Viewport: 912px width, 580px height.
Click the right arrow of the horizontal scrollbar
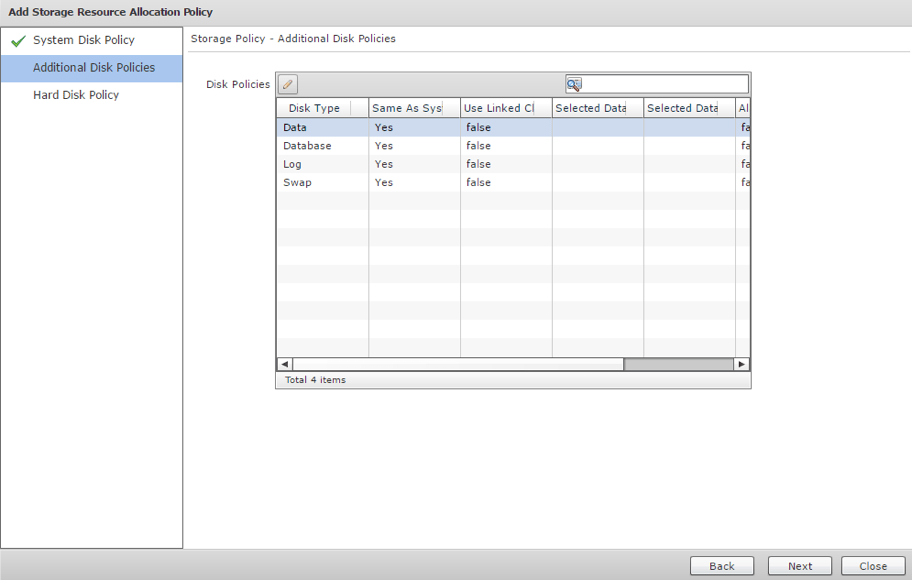click(x=742, y=364)
